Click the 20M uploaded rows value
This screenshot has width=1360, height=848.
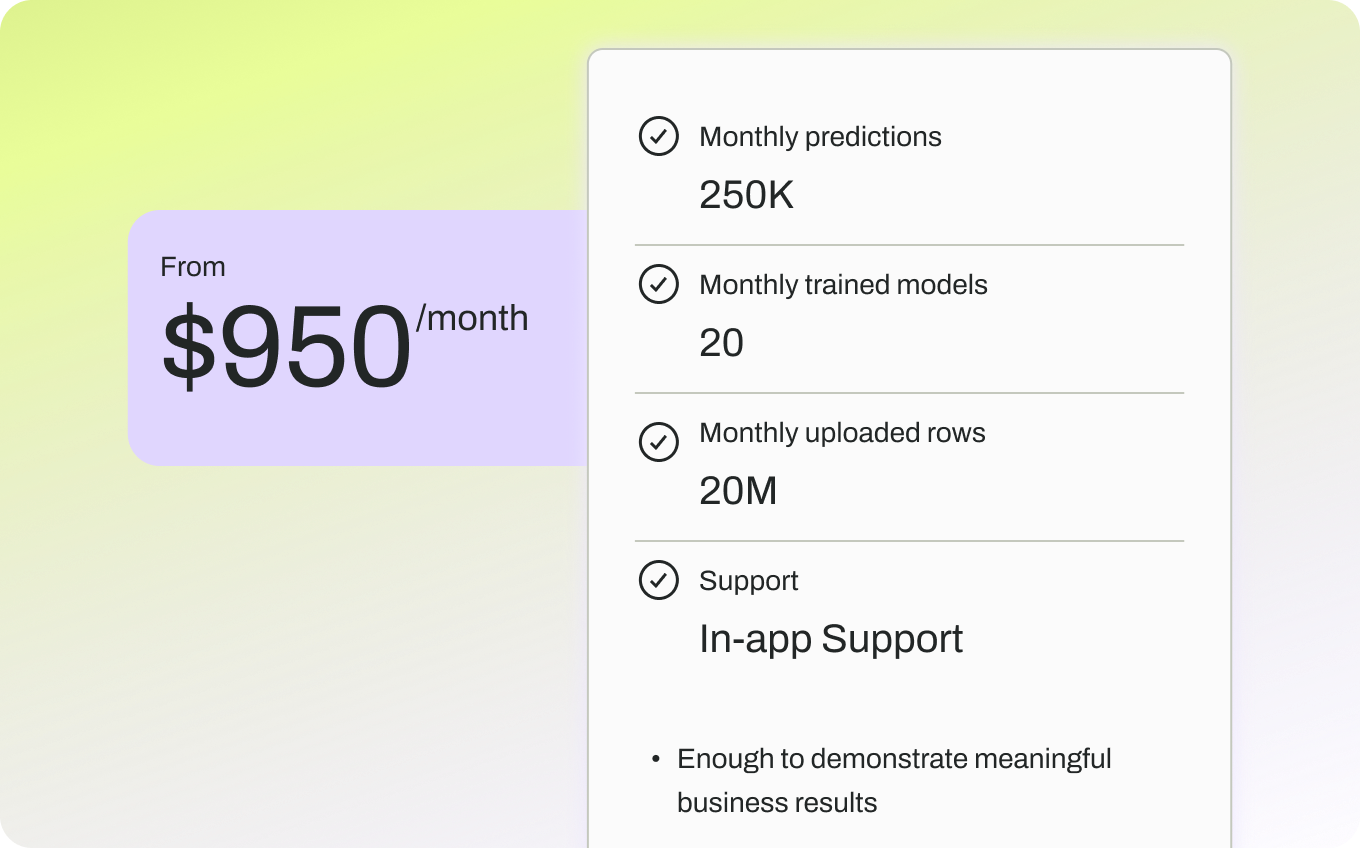click(x=738, y=491)
